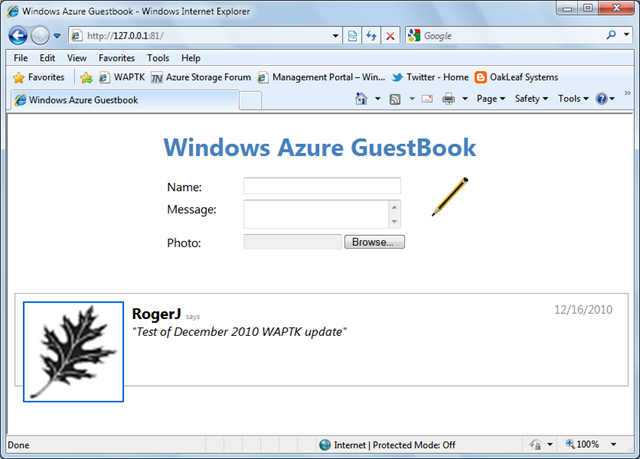Stop loading with the red X icon
The width and height of the screenshot is (640, 459).
tap(390, 36)
